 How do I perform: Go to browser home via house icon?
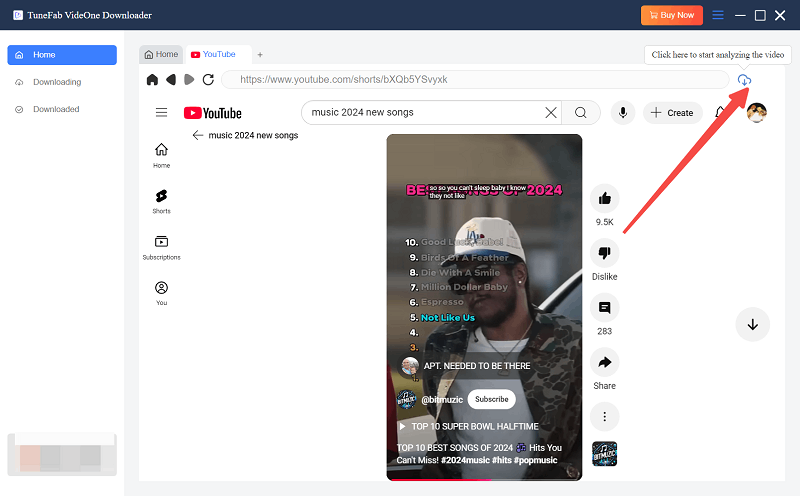(x=152, y=80)
